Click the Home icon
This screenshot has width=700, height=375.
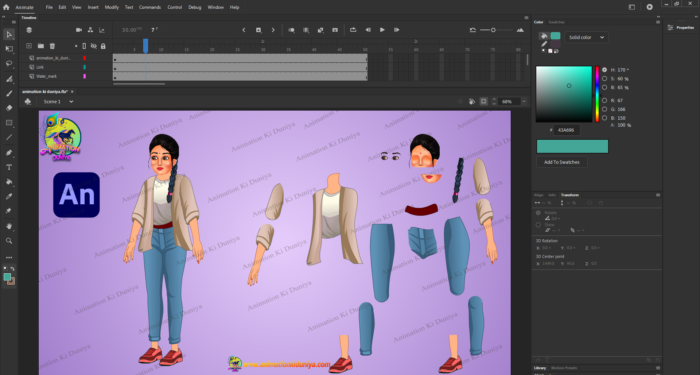pyautogui.click(x=6, y=7)
